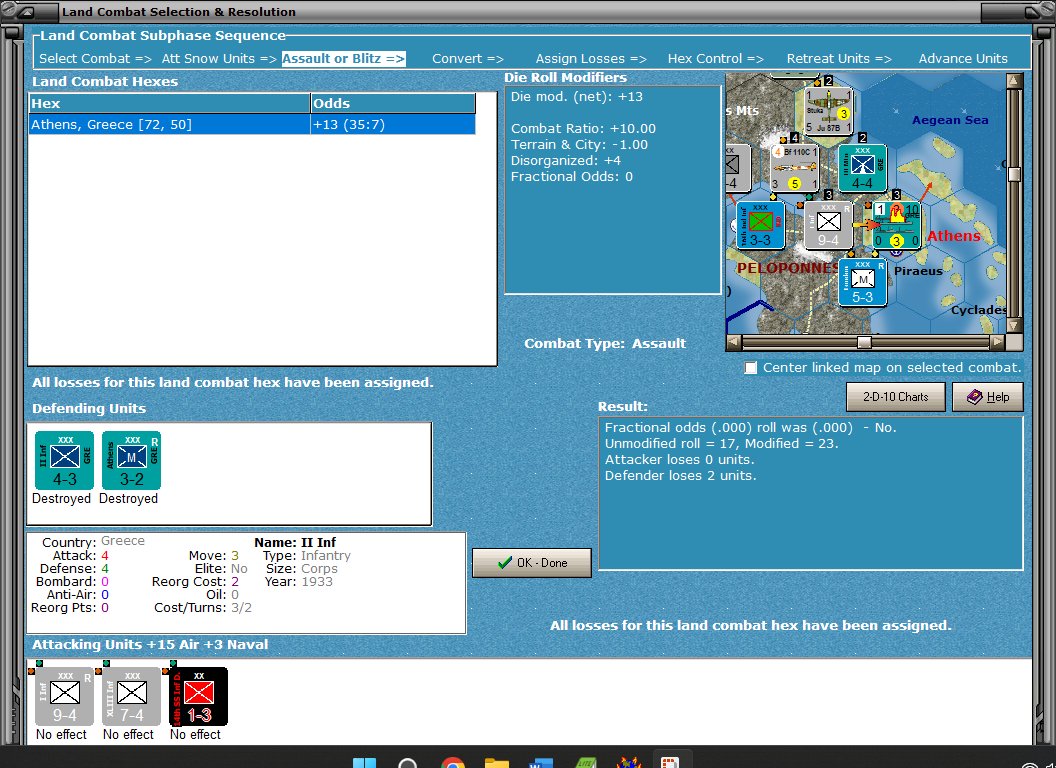Open Chrome from the taskbar
The image size is (1056, 768).
coord(453,763)
